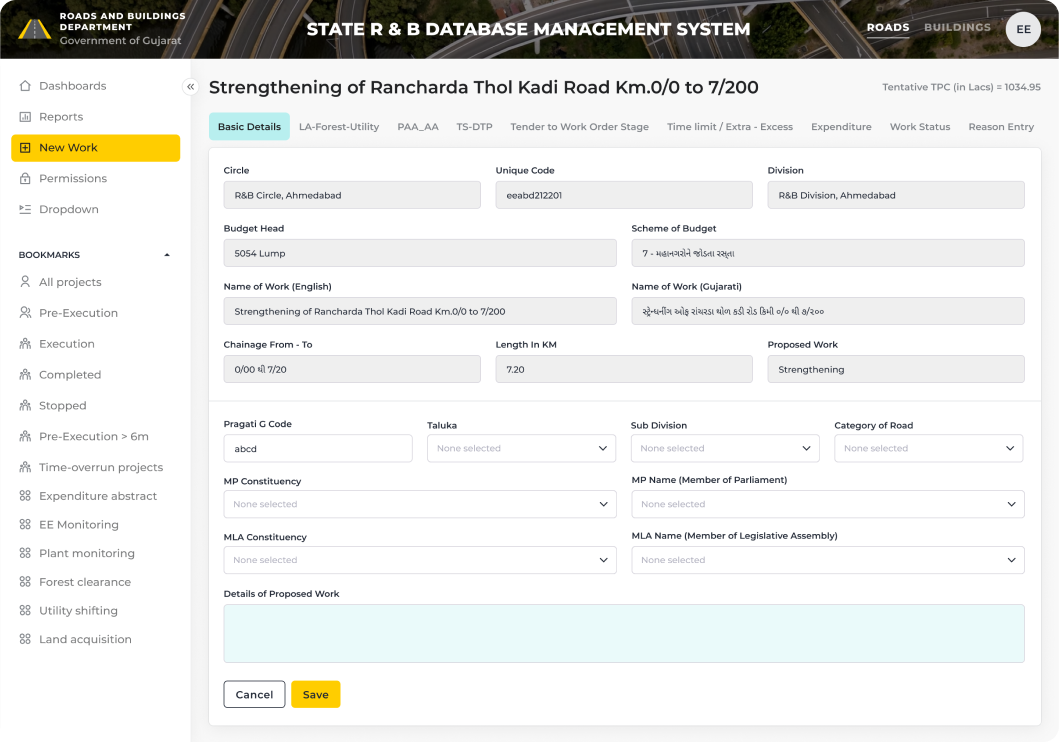
Task: Switch to BUILDINGS in the header
Action: [958, 28]
